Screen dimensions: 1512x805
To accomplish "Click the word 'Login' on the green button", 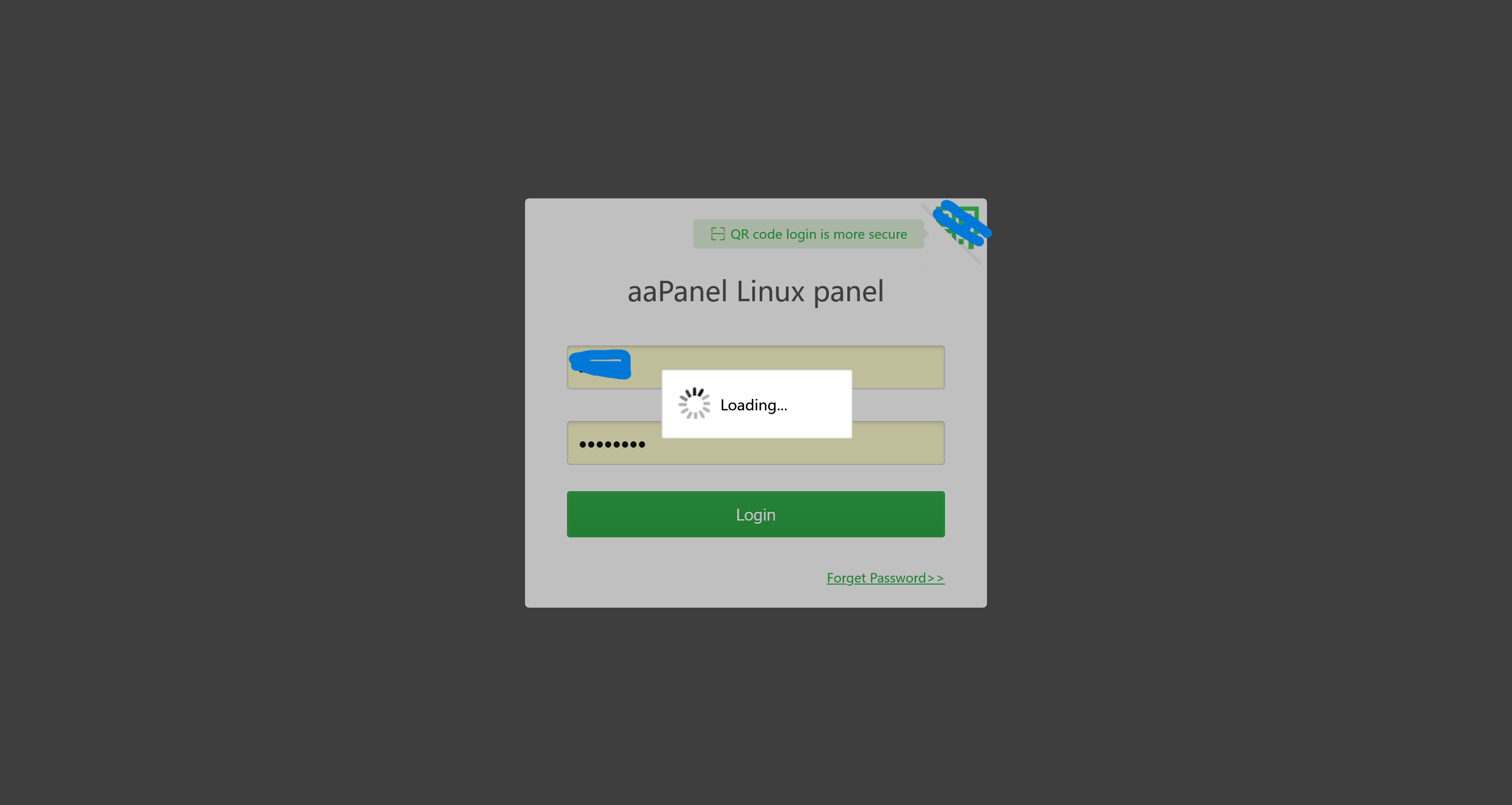I will 755,515.
